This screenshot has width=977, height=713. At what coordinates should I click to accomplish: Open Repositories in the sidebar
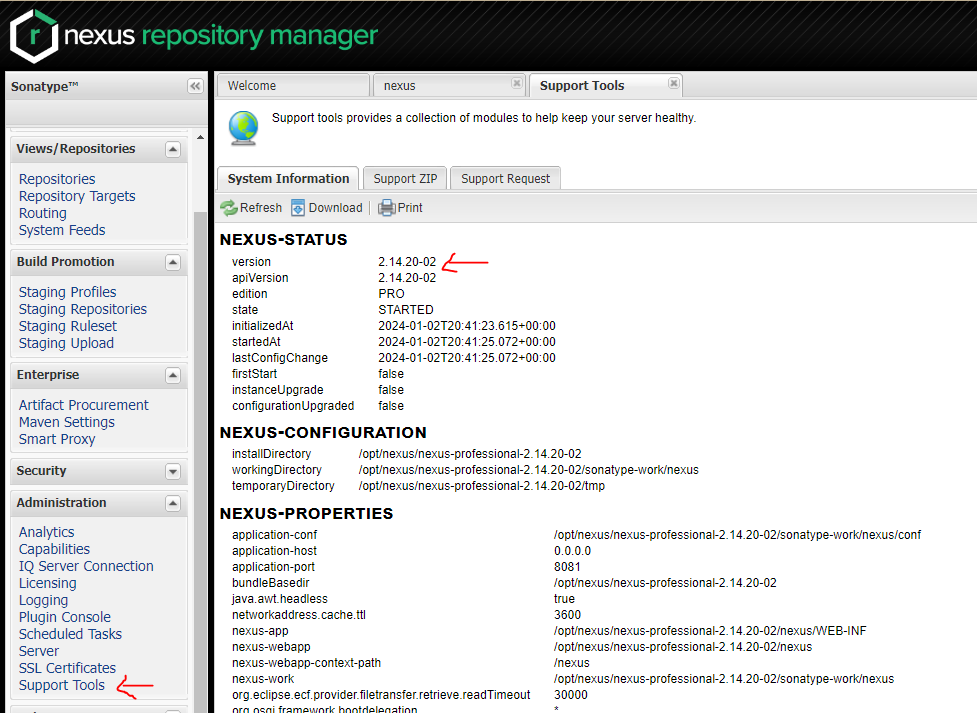click(x=57, y=179)
